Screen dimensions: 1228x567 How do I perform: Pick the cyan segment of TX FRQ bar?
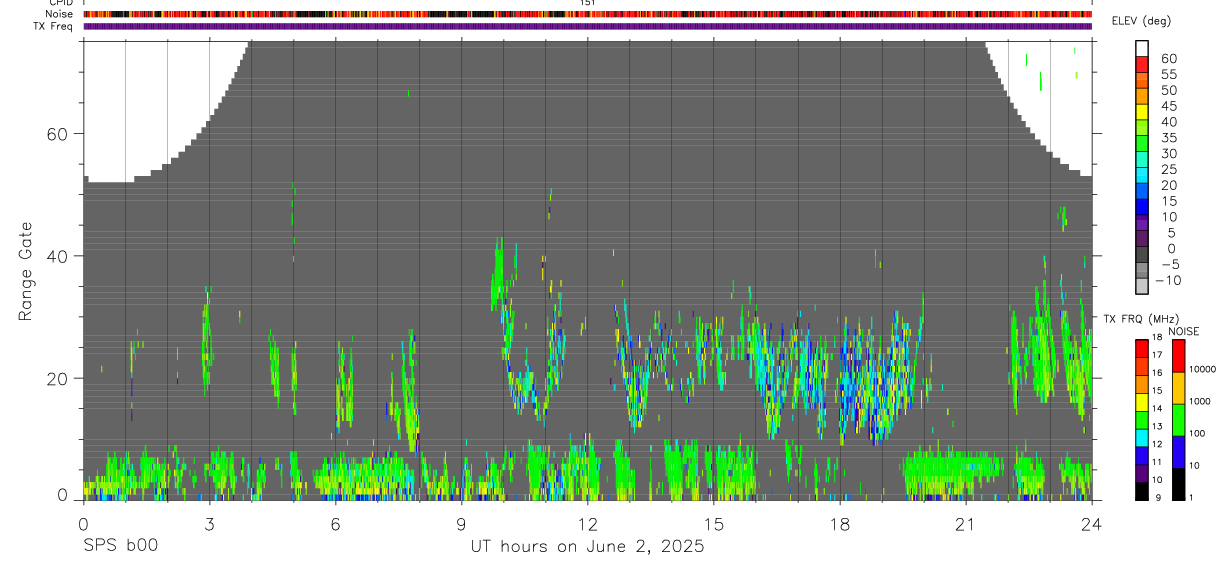coord(1141,437)
